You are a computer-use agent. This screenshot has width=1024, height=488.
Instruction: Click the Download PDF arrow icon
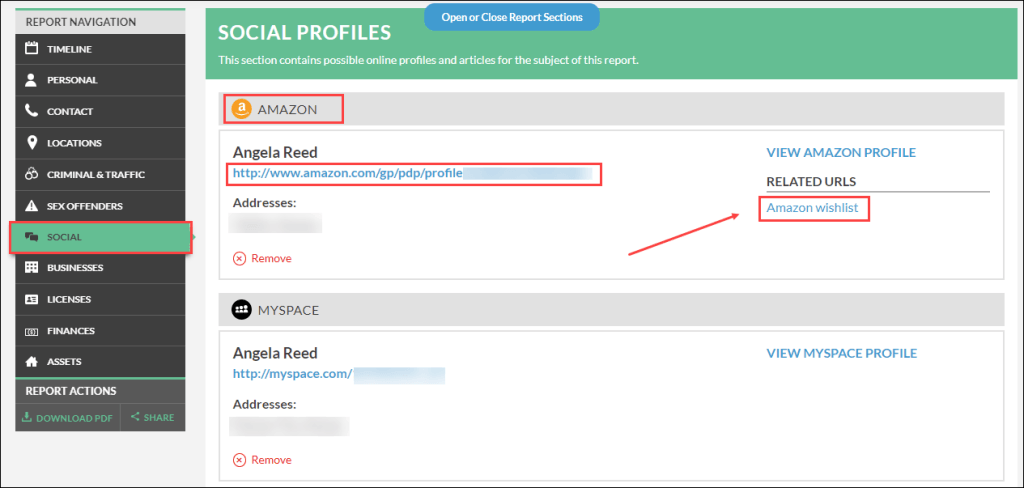click(x=27, y=417)
